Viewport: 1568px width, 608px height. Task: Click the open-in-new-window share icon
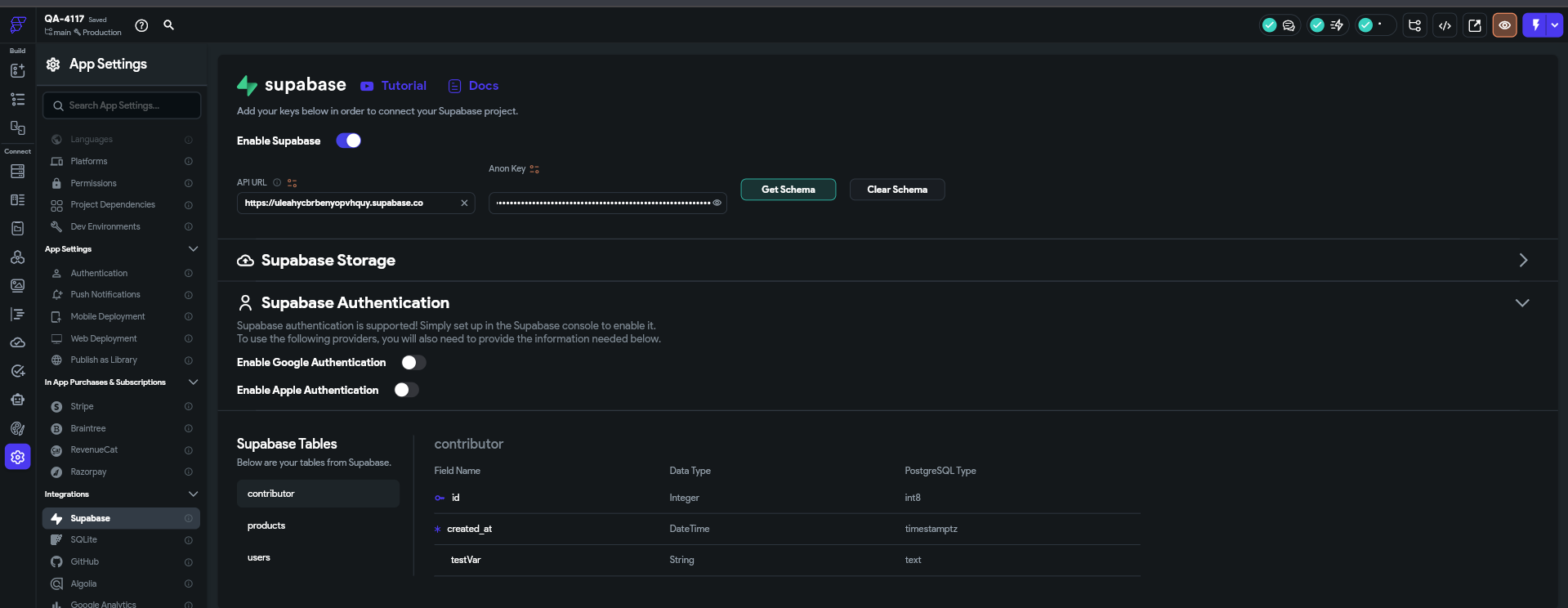[1475, 25]
